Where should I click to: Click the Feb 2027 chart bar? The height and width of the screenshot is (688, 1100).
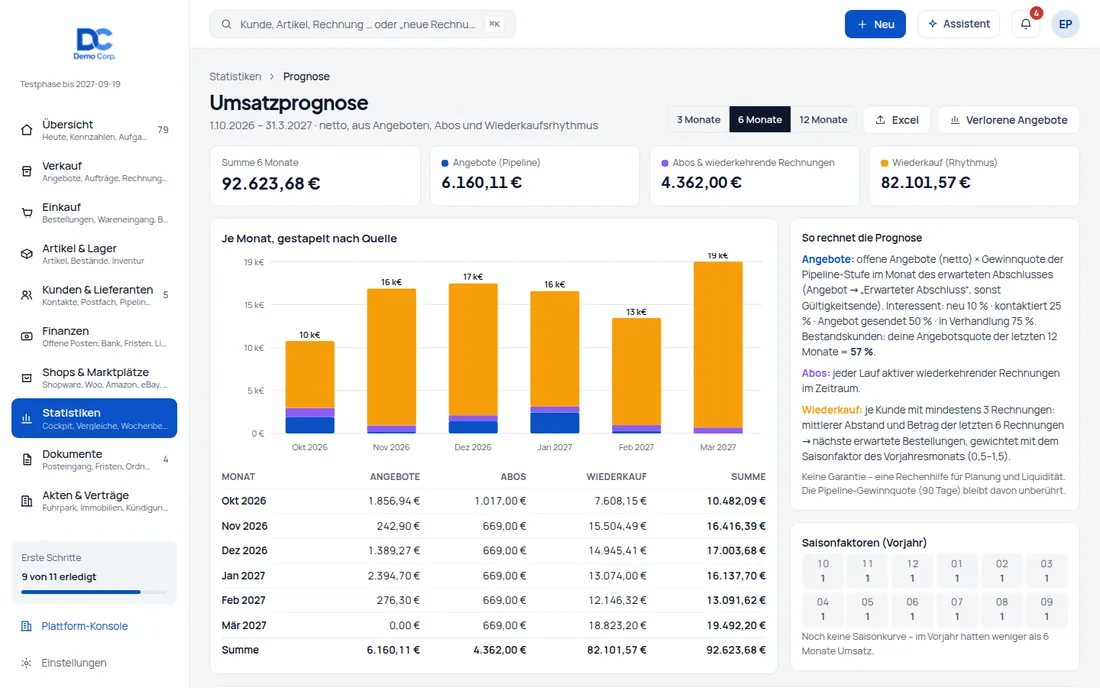[x=636, y=376]
